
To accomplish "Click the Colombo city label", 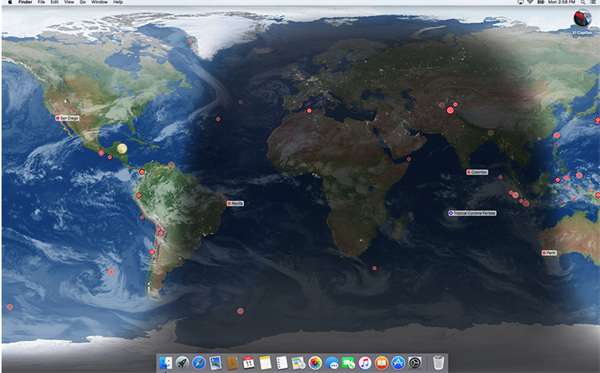I will [477, 172].
